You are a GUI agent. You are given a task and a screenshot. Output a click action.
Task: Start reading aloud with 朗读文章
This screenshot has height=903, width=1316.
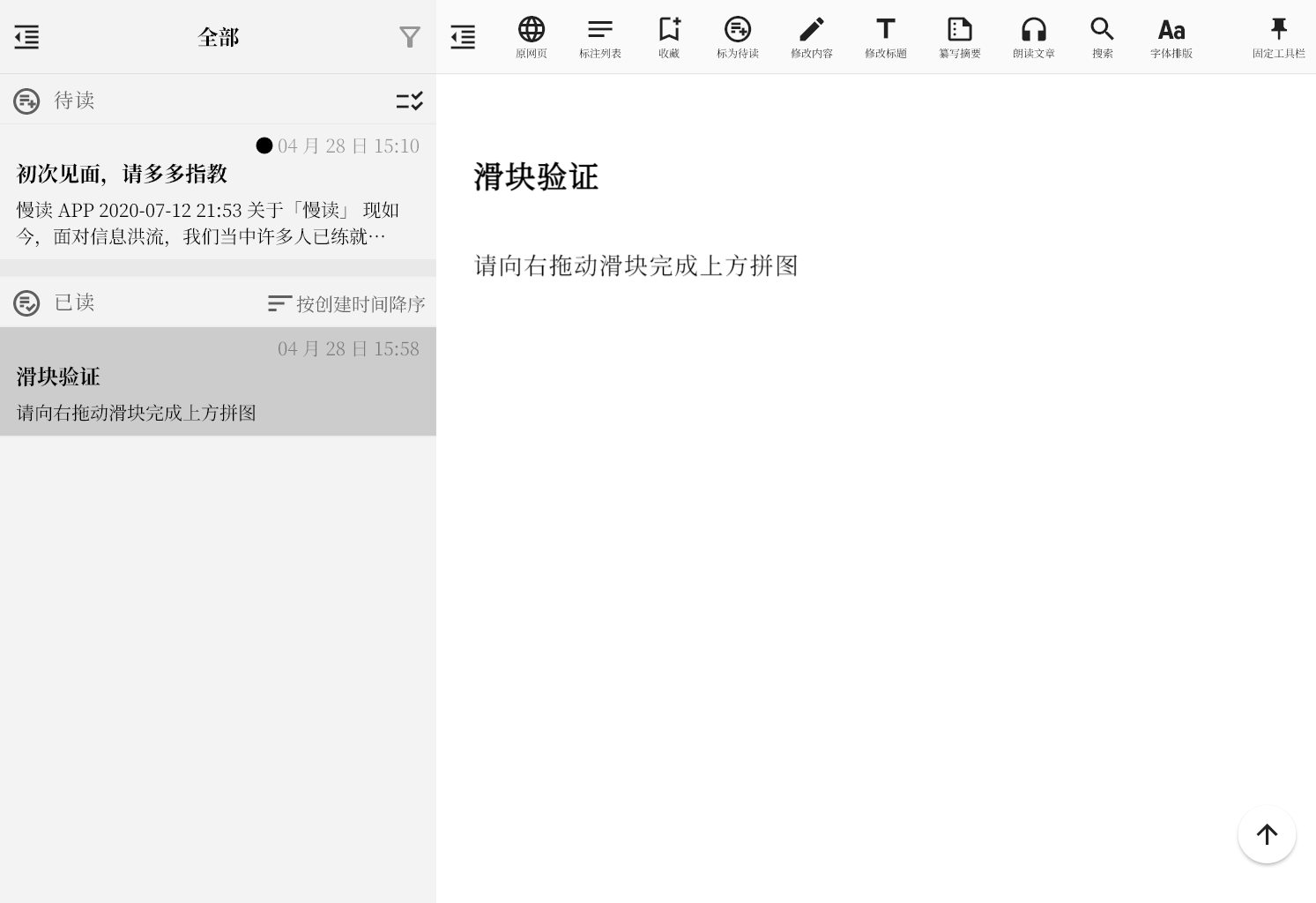tap(1034, 37)
